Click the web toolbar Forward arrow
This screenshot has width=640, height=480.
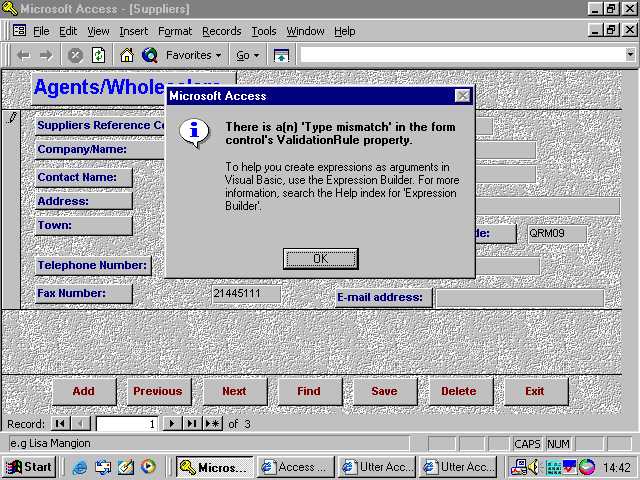[x=46, y=55]
